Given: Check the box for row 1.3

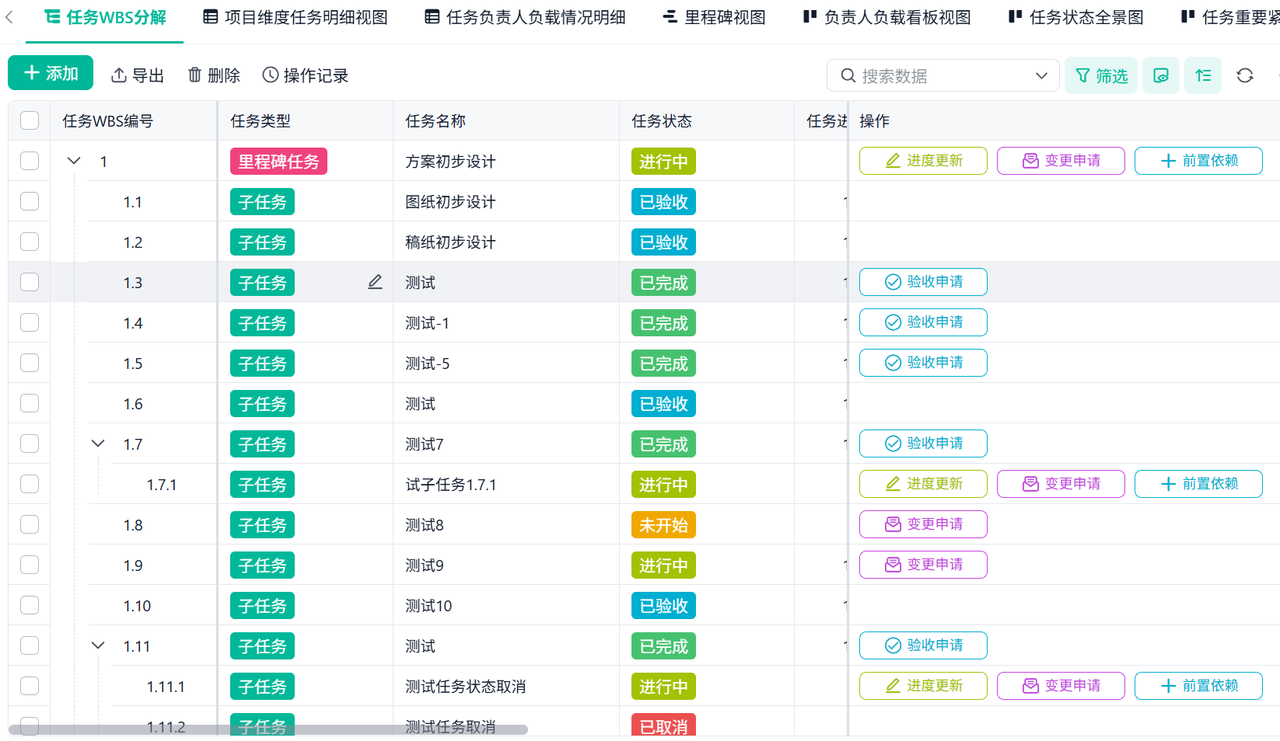Looking at the screenshot, I should click(29, 282).
